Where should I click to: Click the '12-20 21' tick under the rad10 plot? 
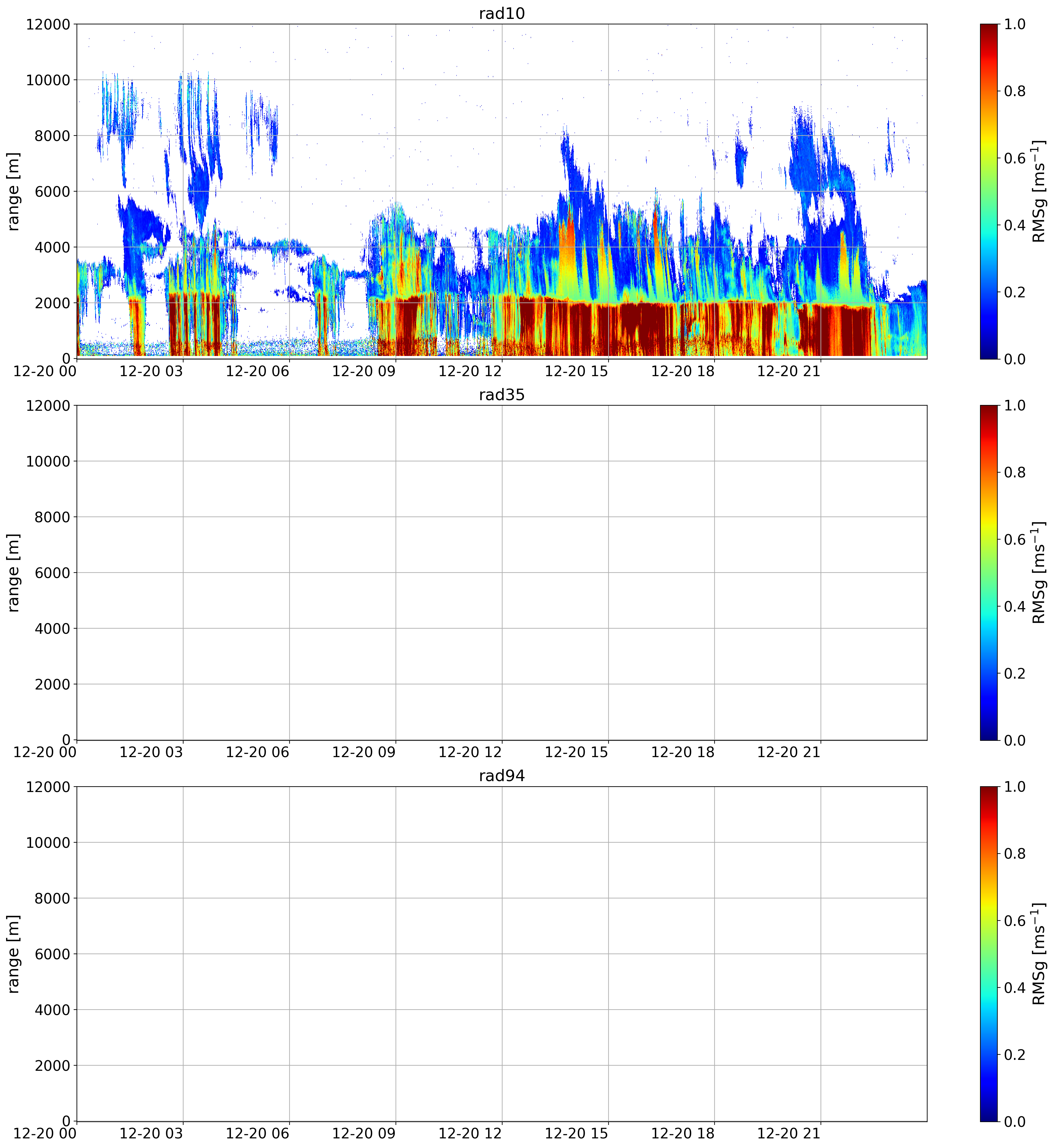pyautogui.click(x=789, y=371)
